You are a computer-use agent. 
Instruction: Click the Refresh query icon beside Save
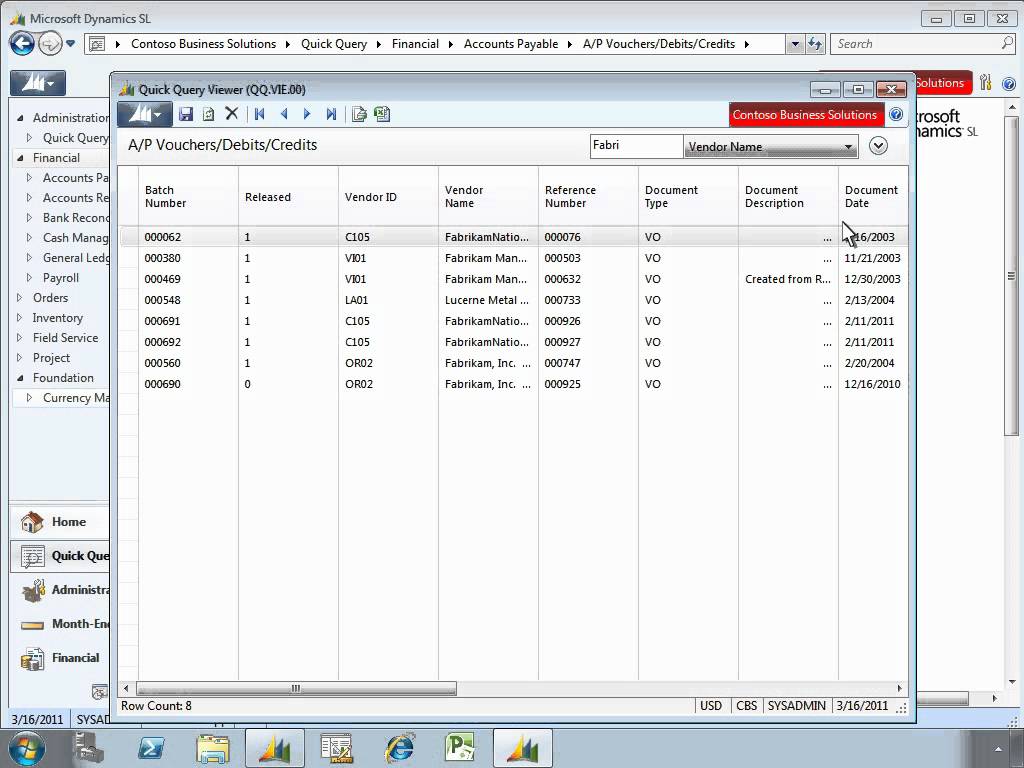pos(208,114)
